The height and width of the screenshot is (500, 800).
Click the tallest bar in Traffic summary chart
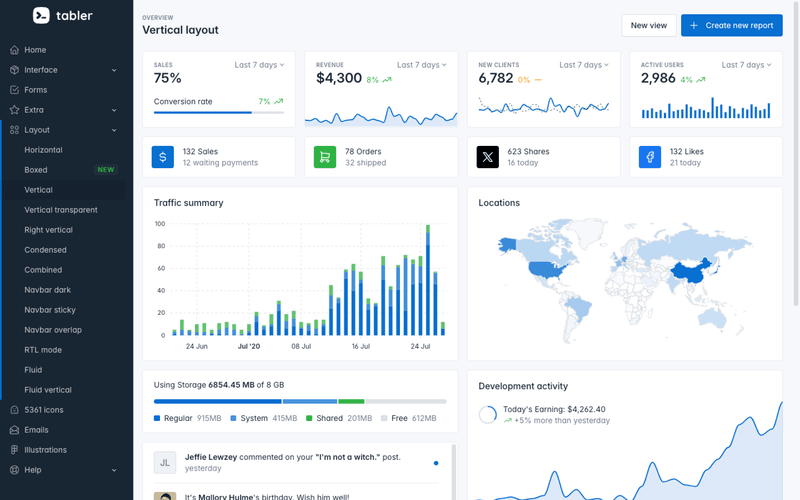(428, 280)
